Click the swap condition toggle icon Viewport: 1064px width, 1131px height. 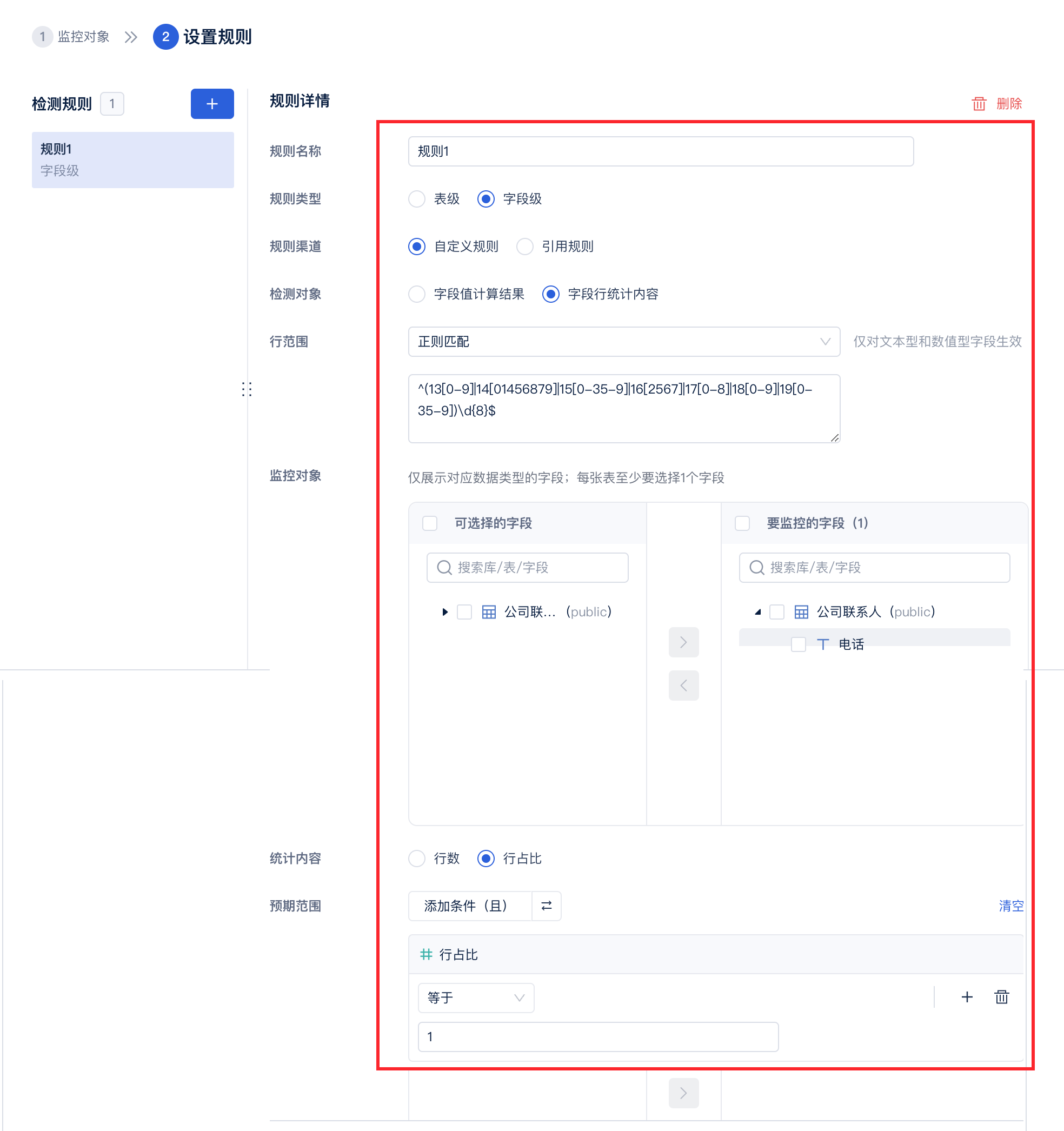coord(546,906)
